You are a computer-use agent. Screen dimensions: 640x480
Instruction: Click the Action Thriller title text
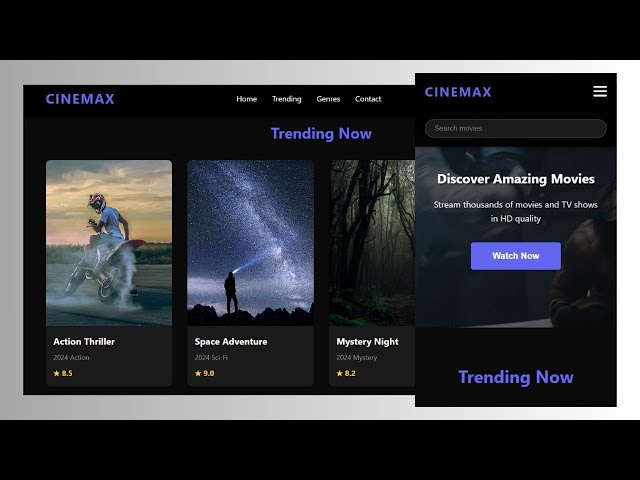point(84,342)
